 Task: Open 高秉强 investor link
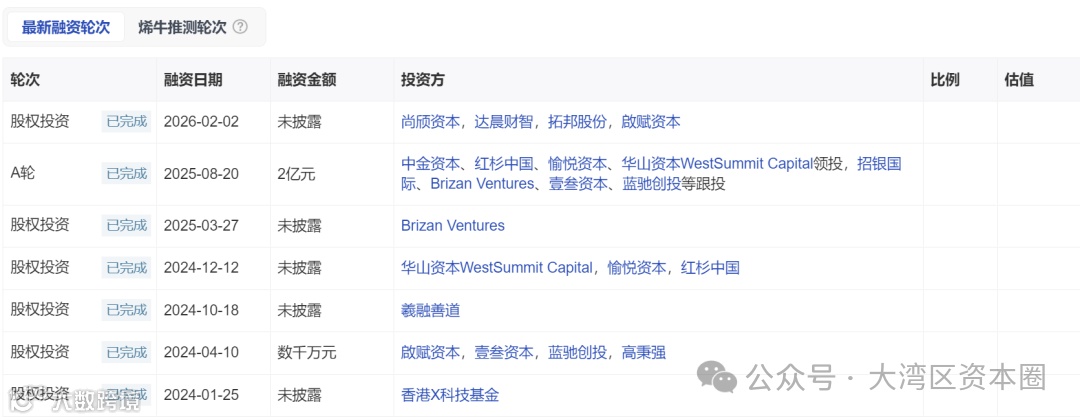(x=643, y=353)
